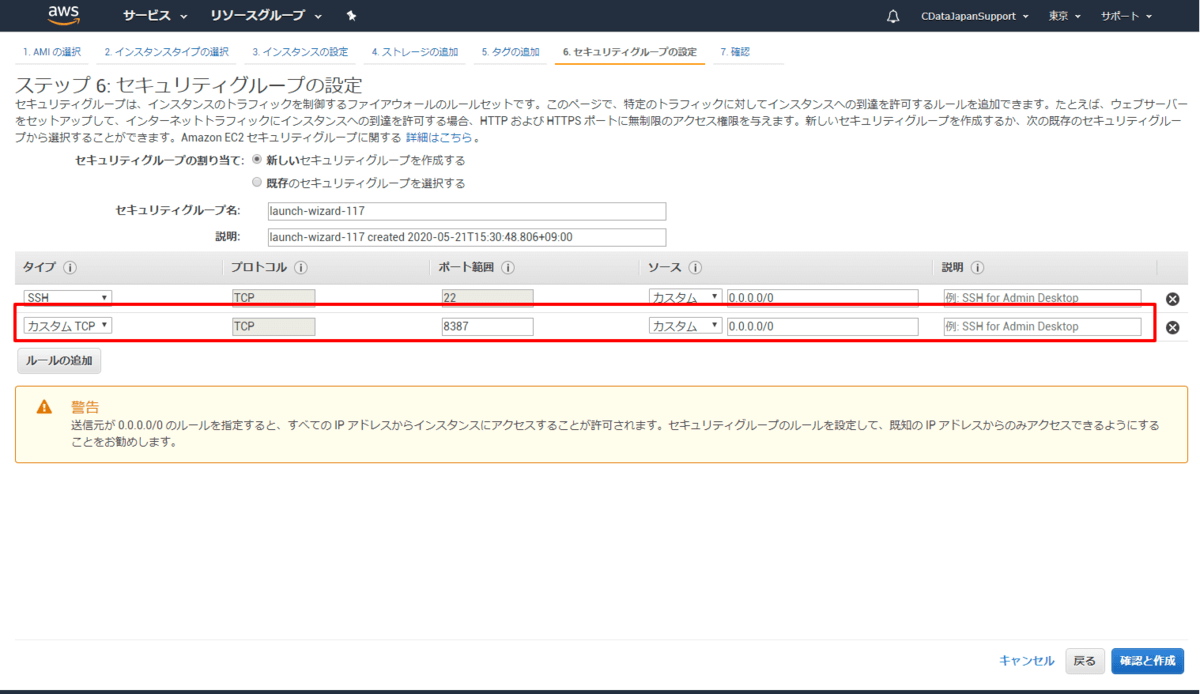Go to step 5. タグの追加 tab
The width and height of the screenshot is (1200, 694).
click(510, 51)
